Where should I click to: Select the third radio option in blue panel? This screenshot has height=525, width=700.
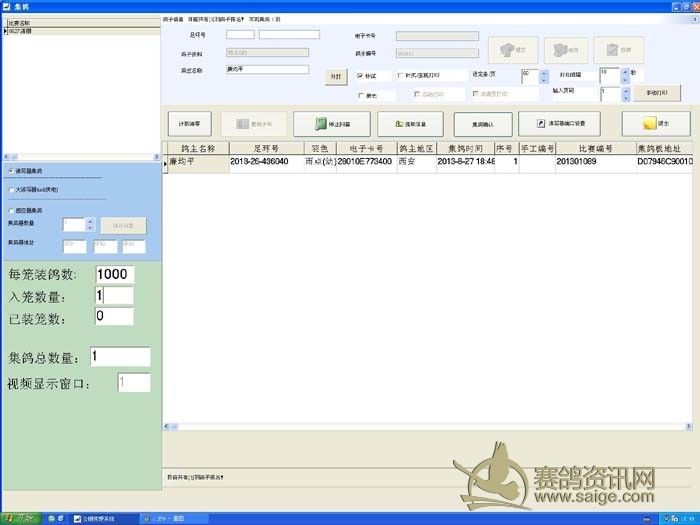point(11,210)
